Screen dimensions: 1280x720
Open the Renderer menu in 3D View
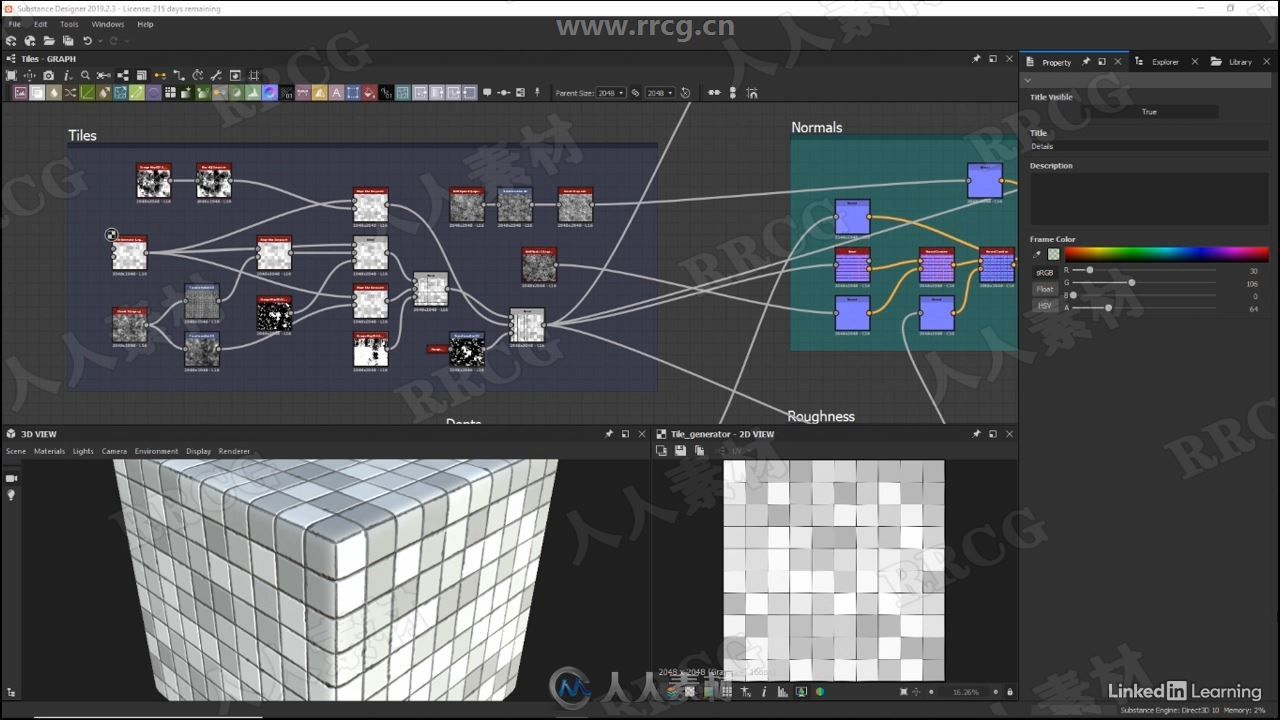(x=234, y=451)
